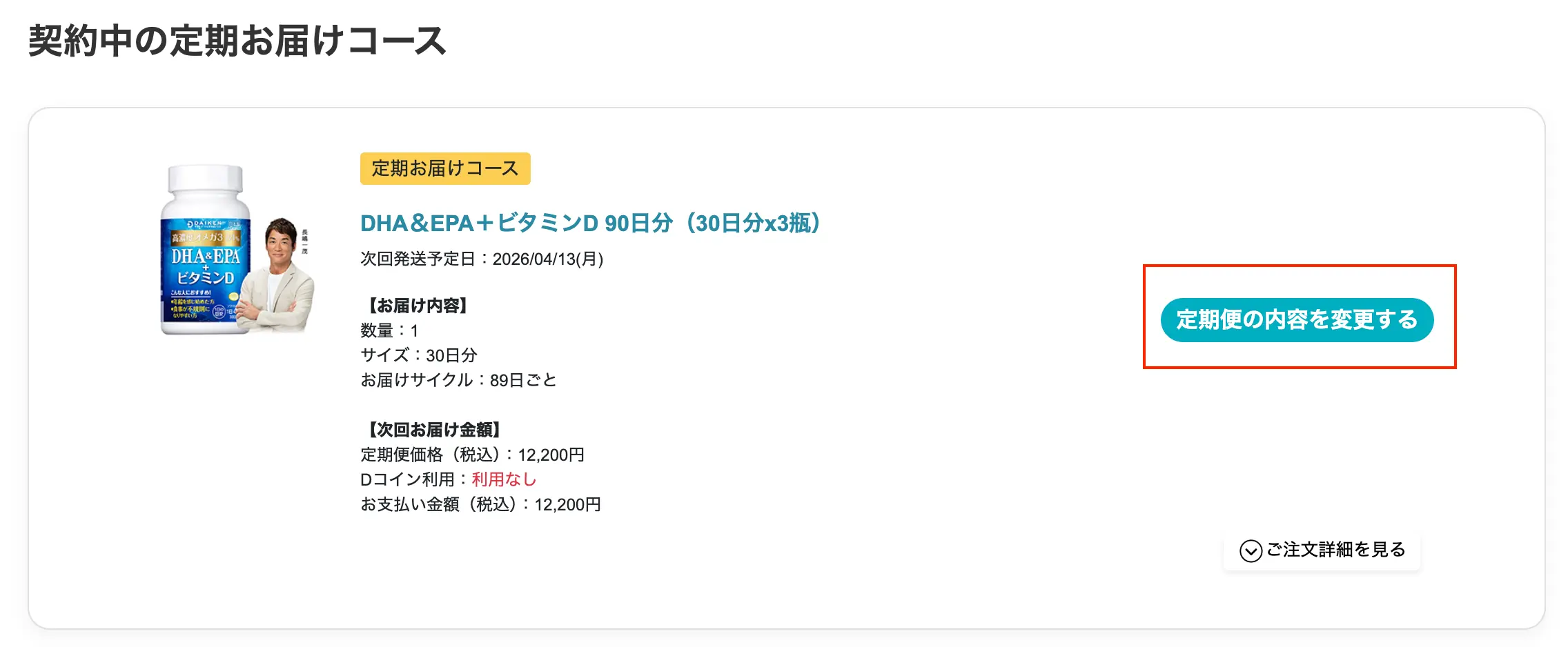The height and width of the screenshot is (647, 1568).
Task: Expand ご注文詳細を見る order details
Action: (x=1335, y=550)
